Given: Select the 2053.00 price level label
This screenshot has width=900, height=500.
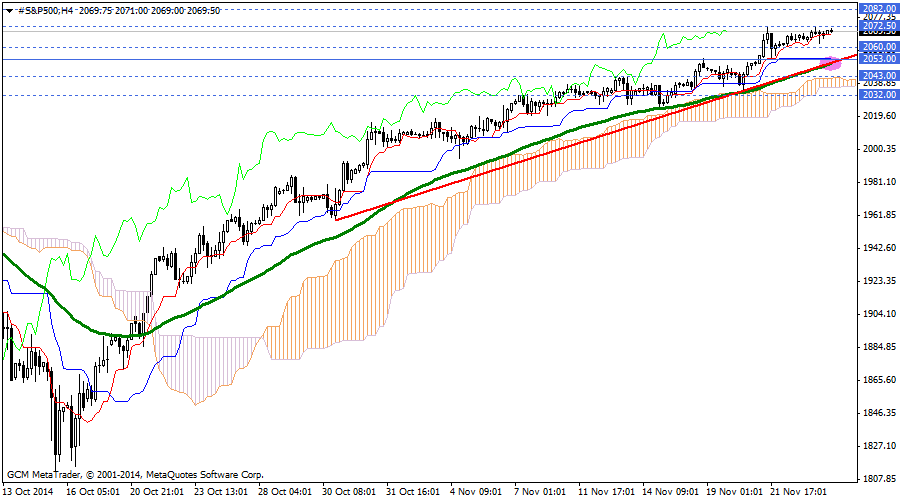Looking at the screenshot, I should 879,59.
